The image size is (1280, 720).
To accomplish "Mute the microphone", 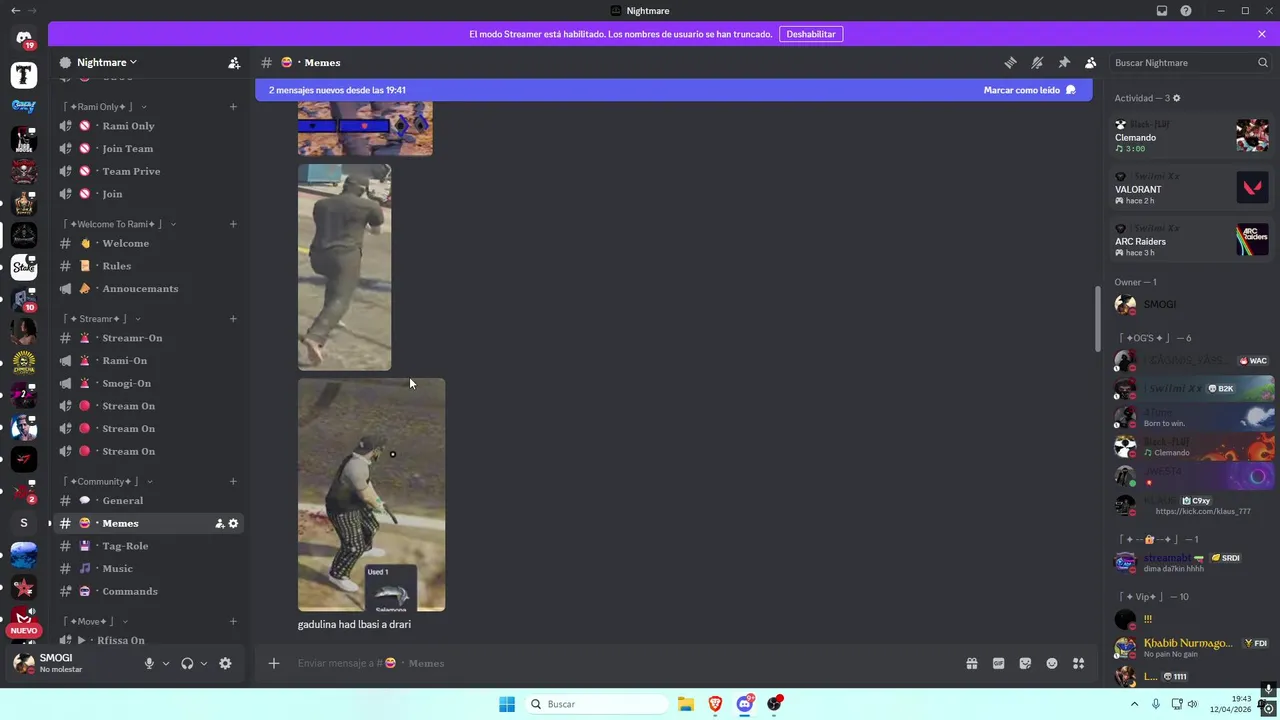I will coord(149,663).
